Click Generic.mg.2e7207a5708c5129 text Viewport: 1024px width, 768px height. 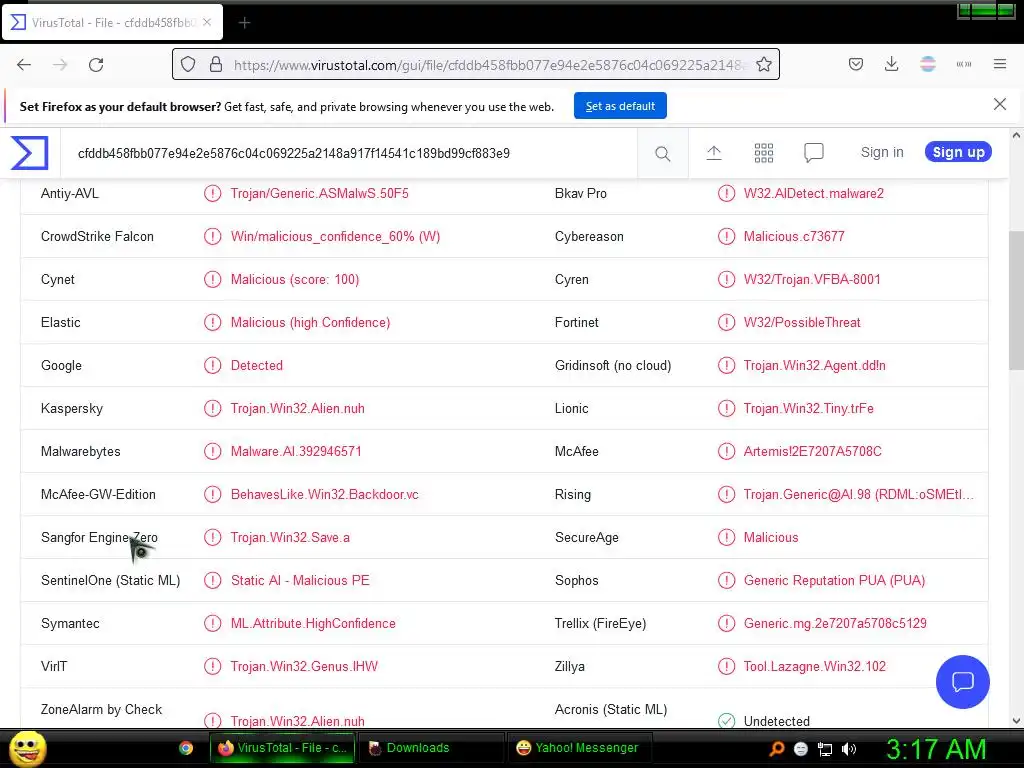835,624
